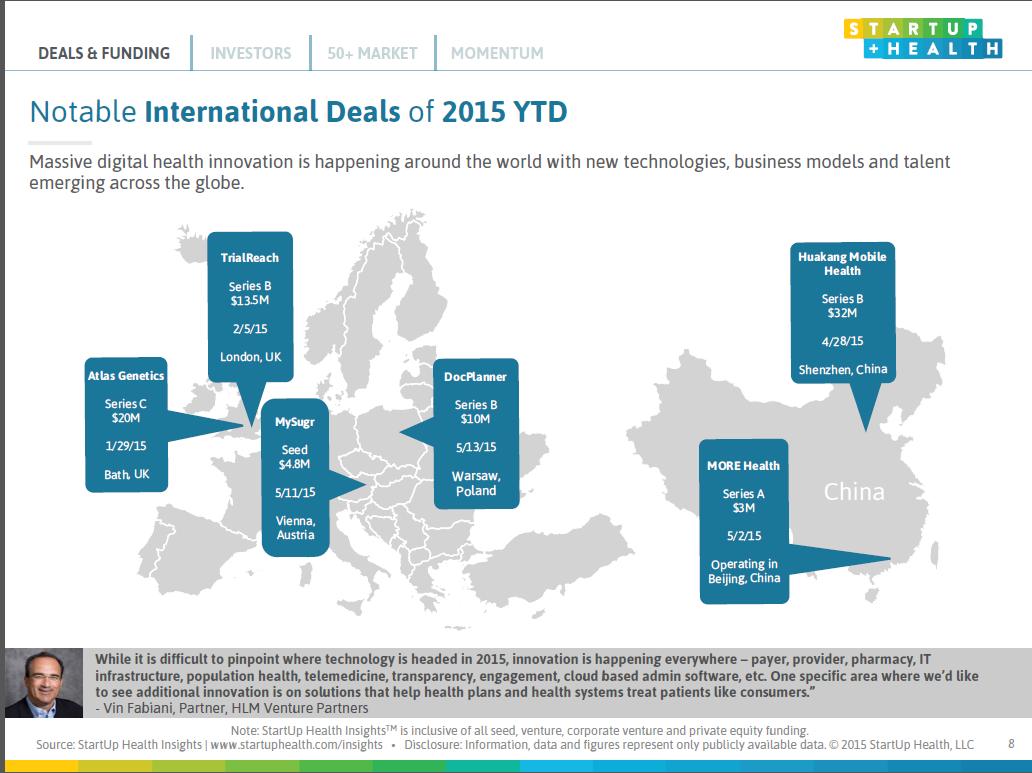Click the 2/5/15 date in TrialReach
1032x773 pixels.
(250, 329)
